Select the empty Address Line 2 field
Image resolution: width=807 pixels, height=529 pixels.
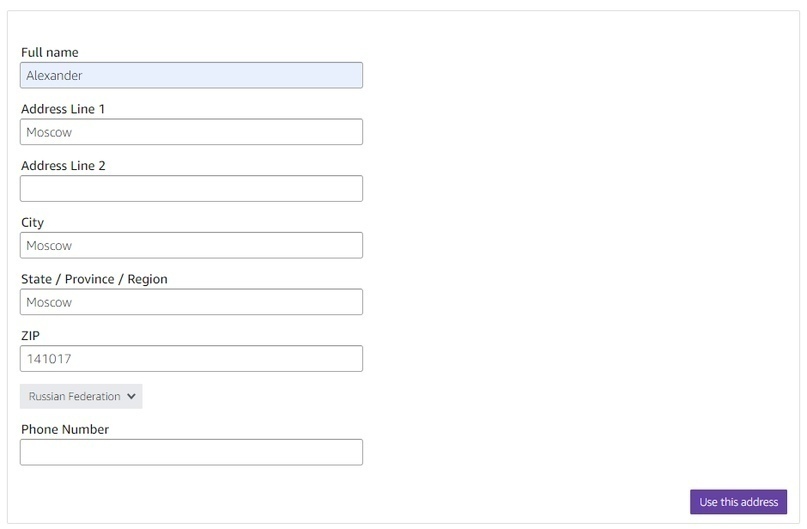[191, 189]
